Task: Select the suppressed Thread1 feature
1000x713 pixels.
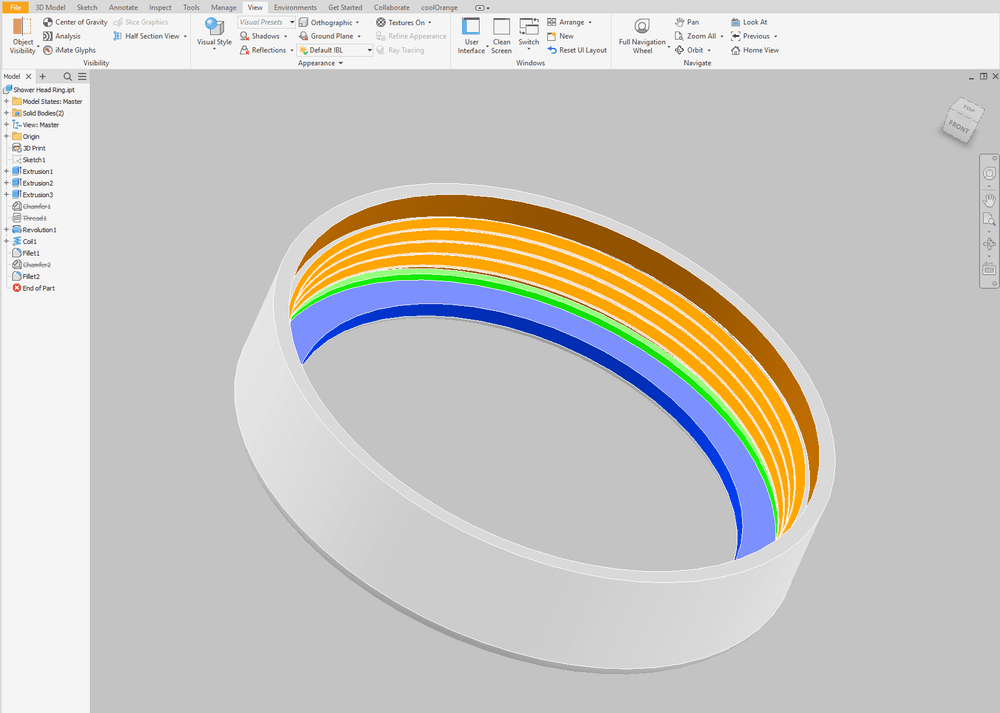Action: point(29,218)
